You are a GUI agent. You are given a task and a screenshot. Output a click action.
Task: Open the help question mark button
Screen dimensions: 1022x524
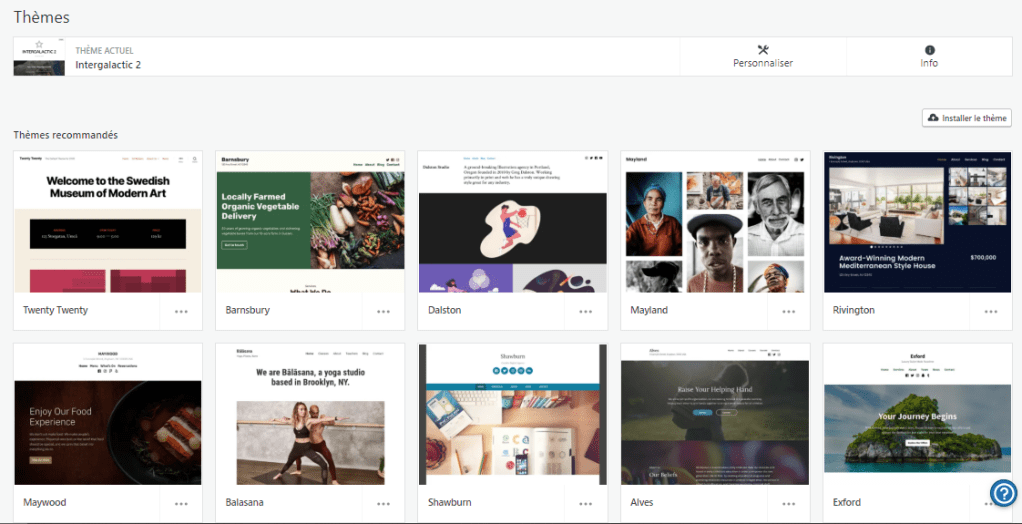pos(1003,492)
